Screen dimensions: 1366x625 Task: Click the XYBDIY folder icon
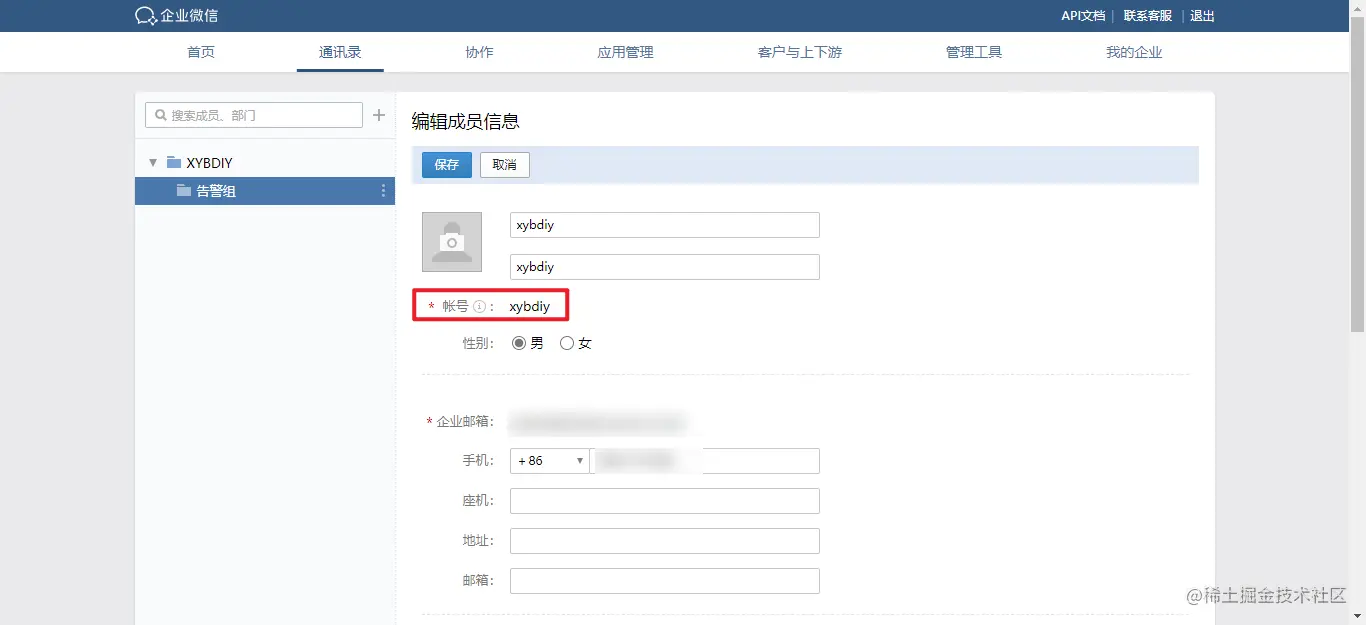click(174, 162)
